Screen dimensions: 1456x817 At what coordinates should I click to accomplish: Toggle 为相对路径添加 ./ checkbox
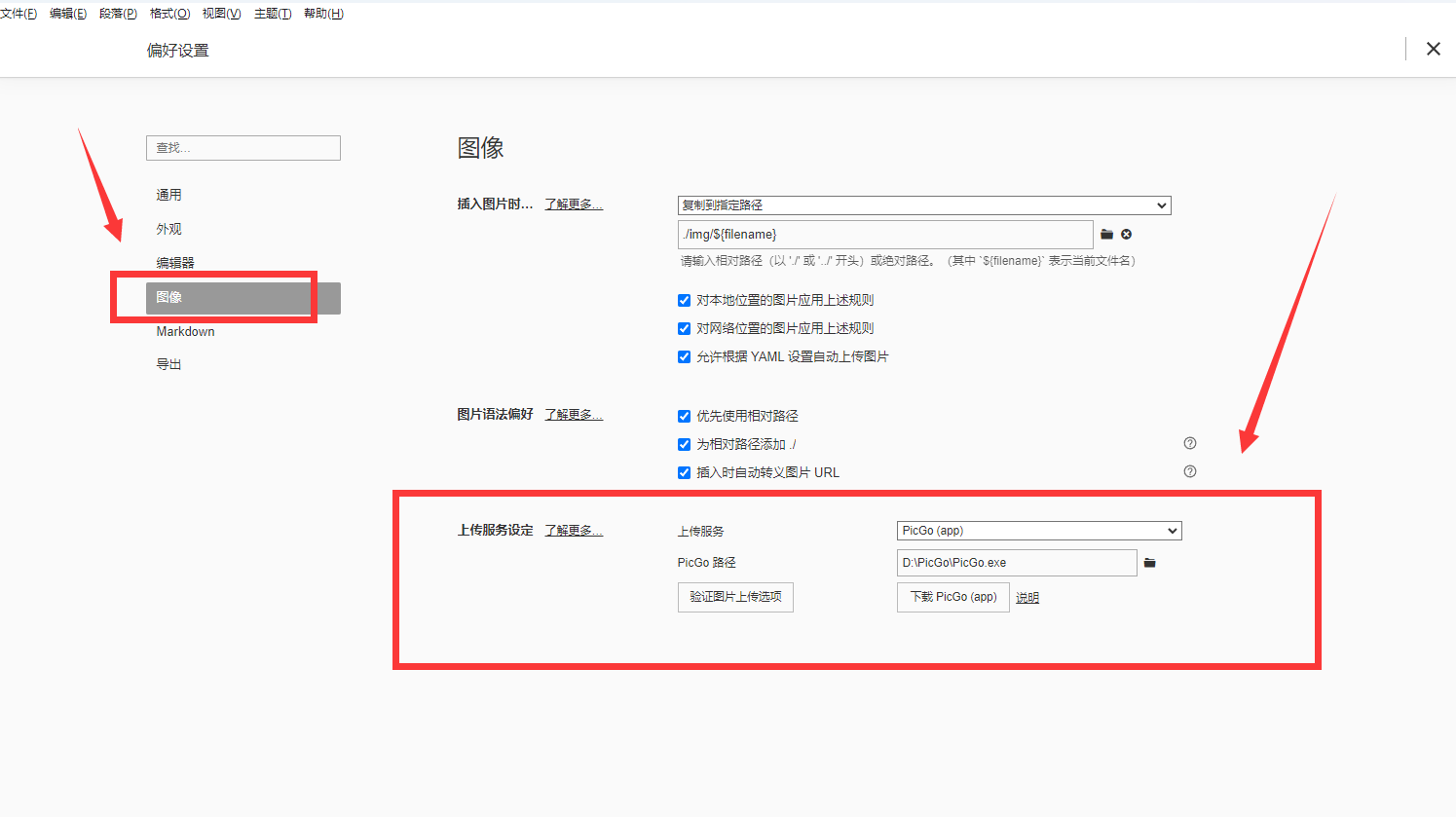coord(684,444)
